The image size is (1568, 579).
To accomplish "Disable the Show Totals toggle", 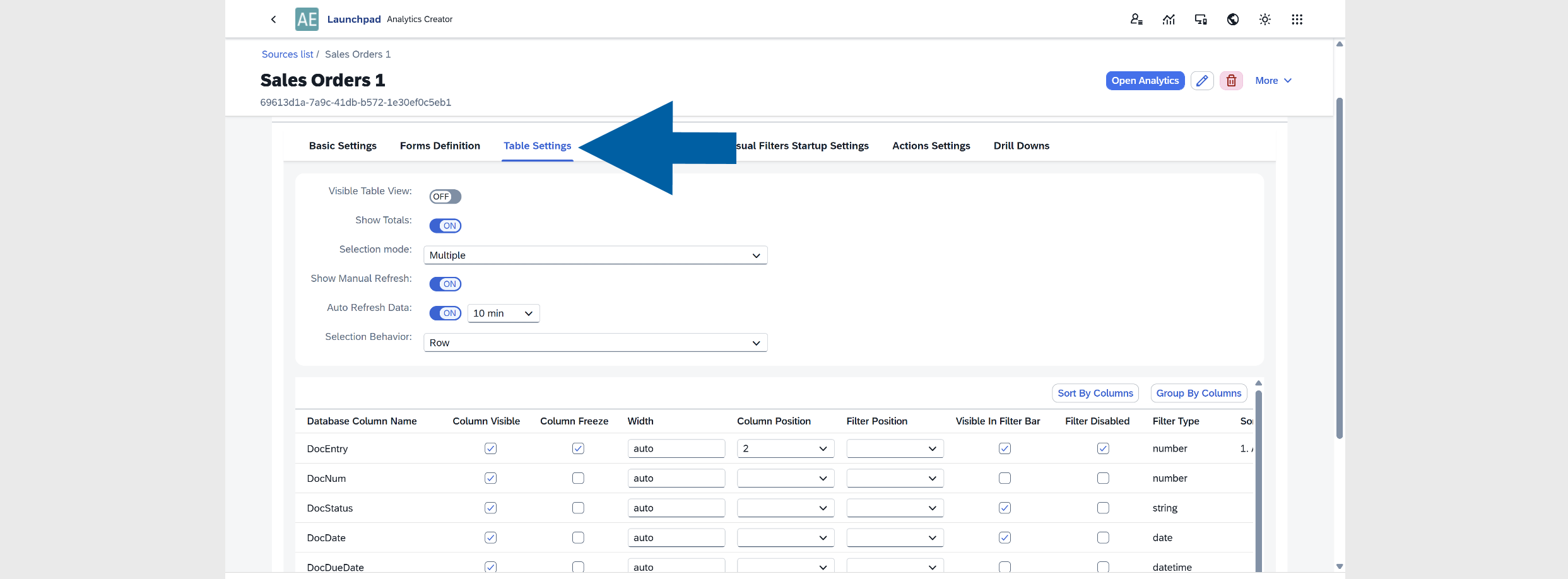I will pyautogui.click(x=445, y=225).
